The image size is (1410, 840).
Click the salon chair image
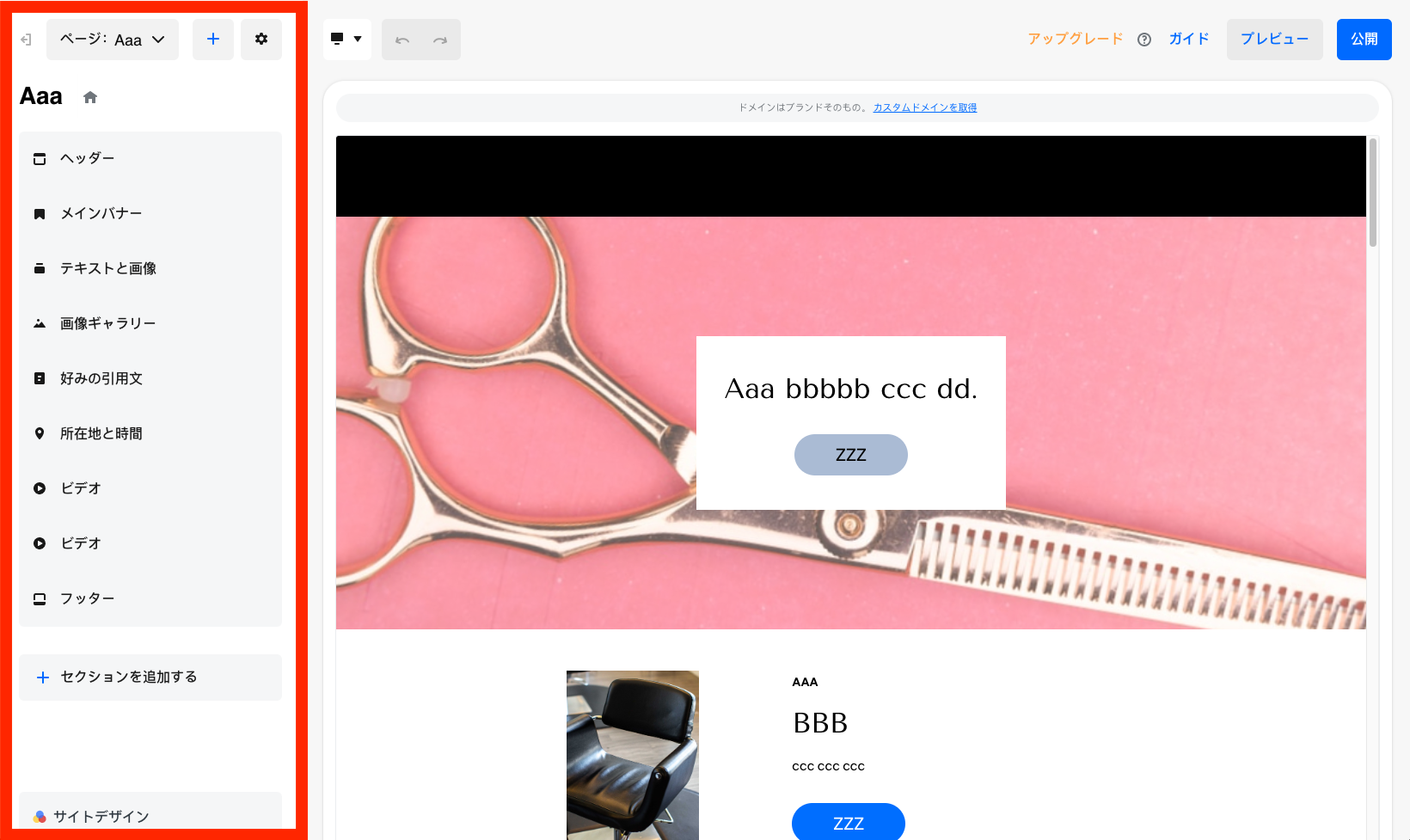(x=633, y=755)
